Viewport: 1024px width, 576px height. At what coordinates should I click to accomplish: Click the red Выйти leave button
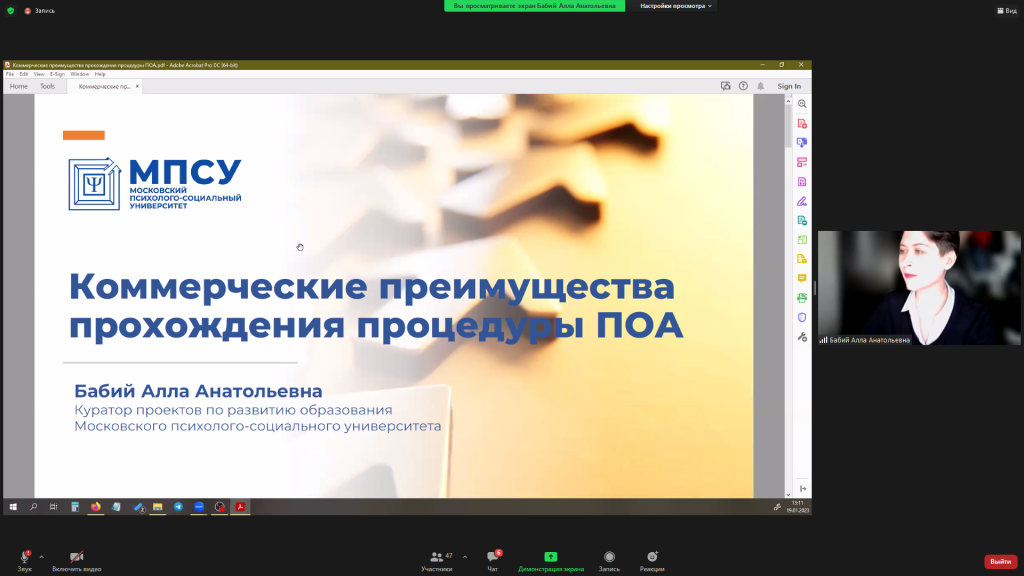click(x=1000, y=562)
